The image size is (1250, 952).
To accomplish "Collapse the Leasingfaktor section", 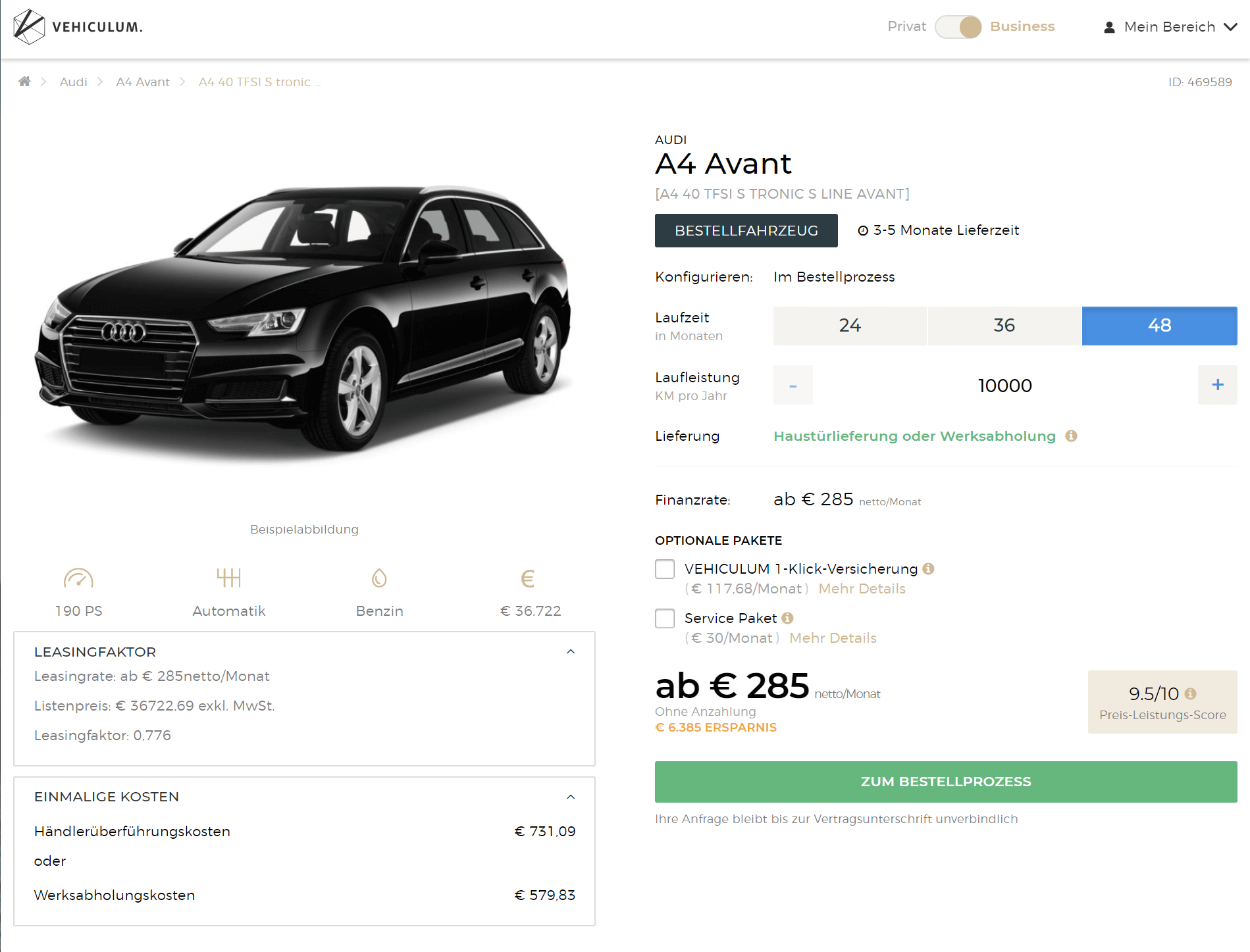I will 571,651.
